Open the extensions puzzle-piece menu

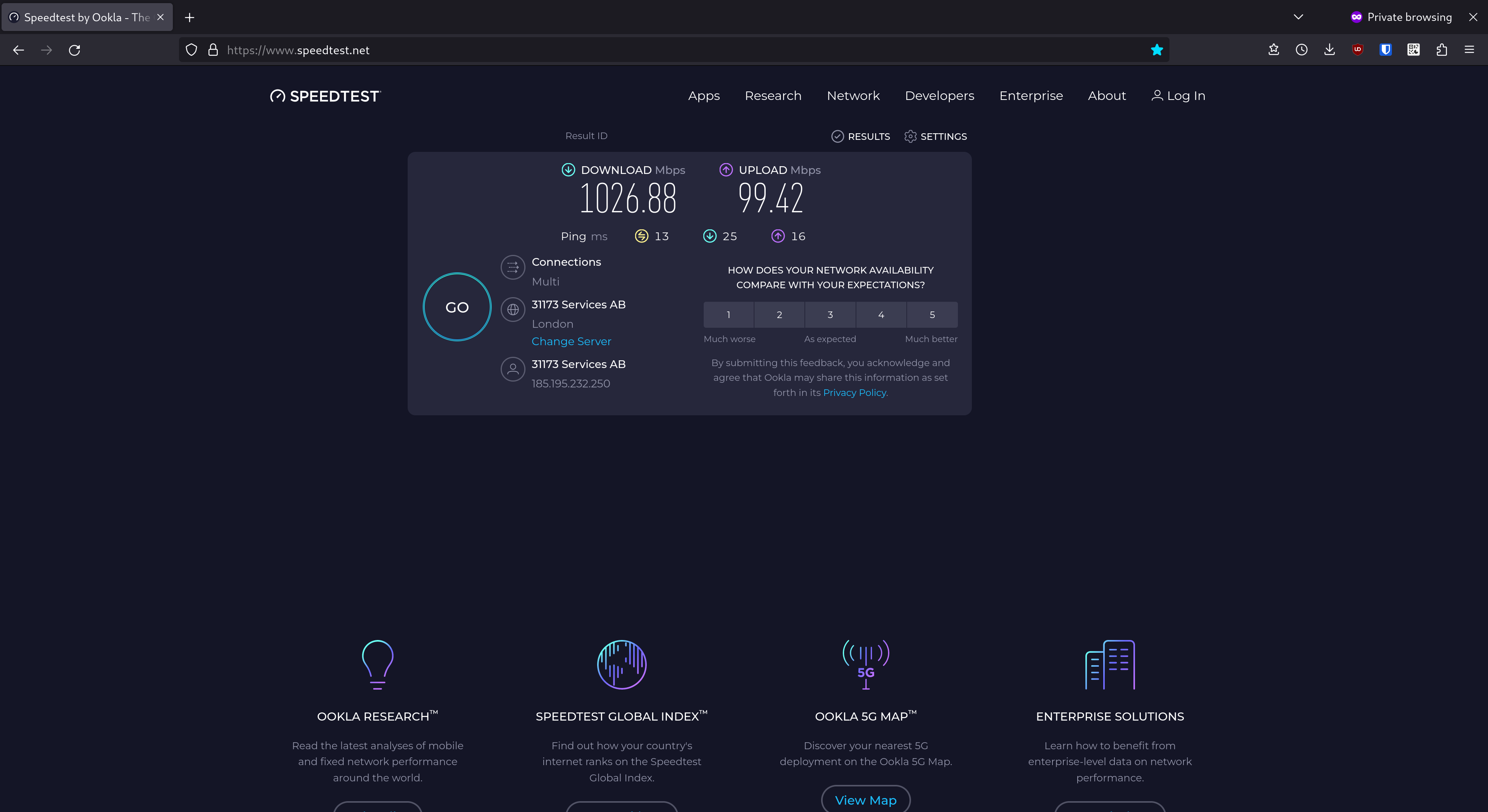[x=1441, y=50]
